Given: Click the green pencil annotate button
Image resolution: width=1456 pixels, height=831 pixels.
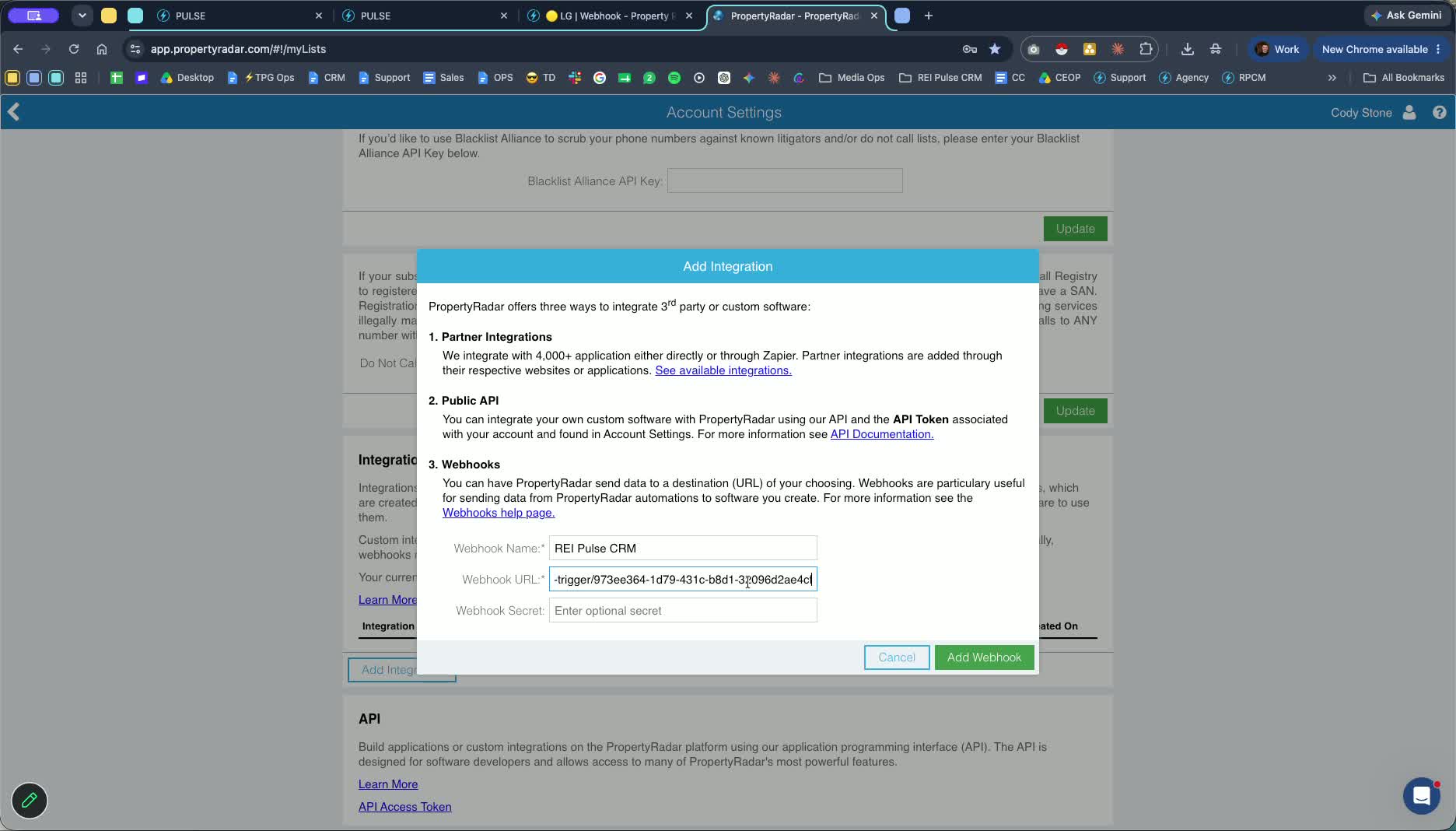Looking at the screenshot, I should 30,801.
